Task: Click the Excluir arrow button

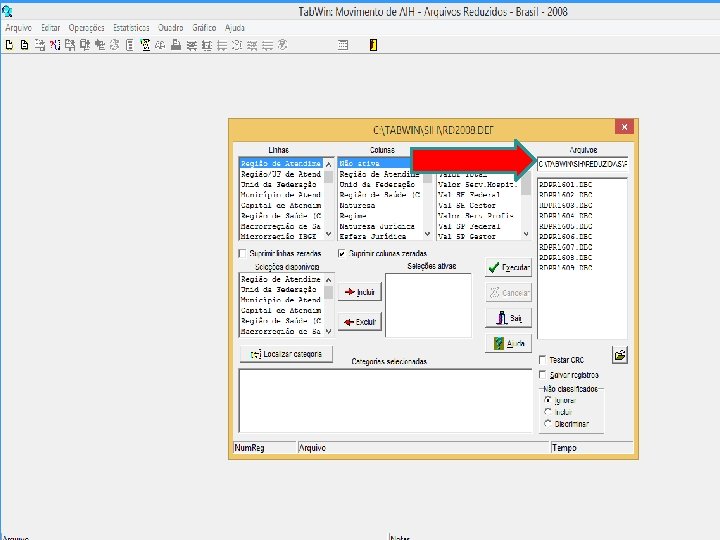Action: tap(360, 322)
